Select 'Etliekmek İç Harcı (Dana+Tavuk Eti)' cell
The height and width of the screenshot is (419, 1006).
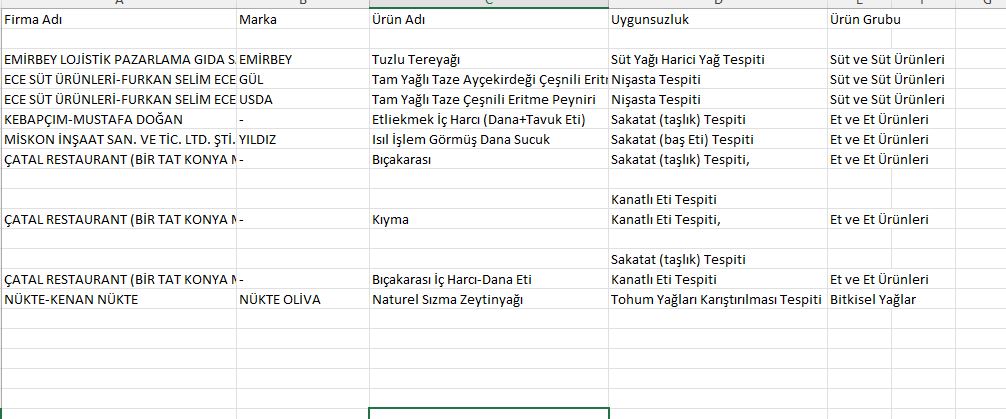pyautogui.click(x=489, y=119)
